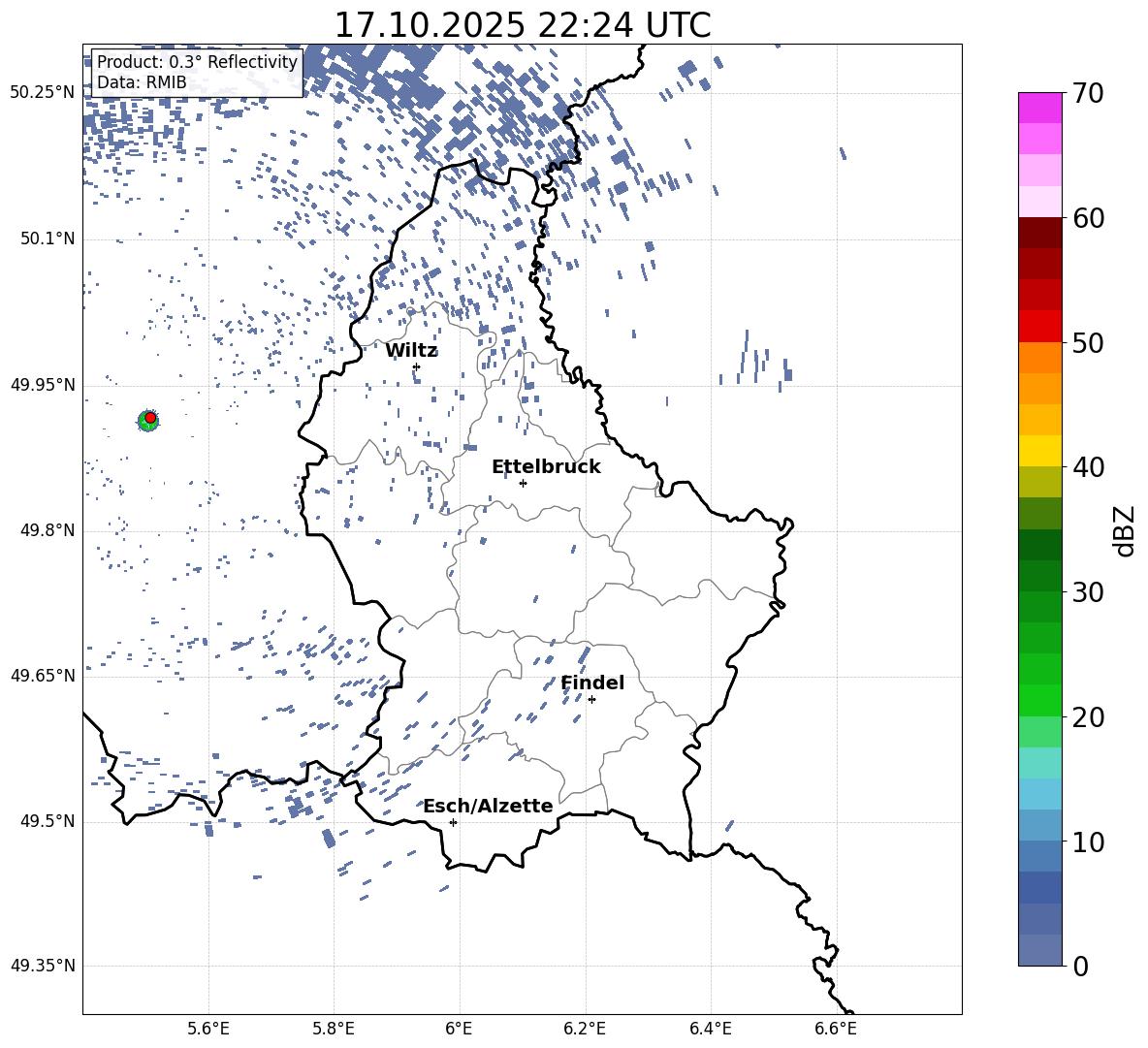1148x1048 pixels.
Task: Click the Wiltz city label
Action: tap(411, 351)
